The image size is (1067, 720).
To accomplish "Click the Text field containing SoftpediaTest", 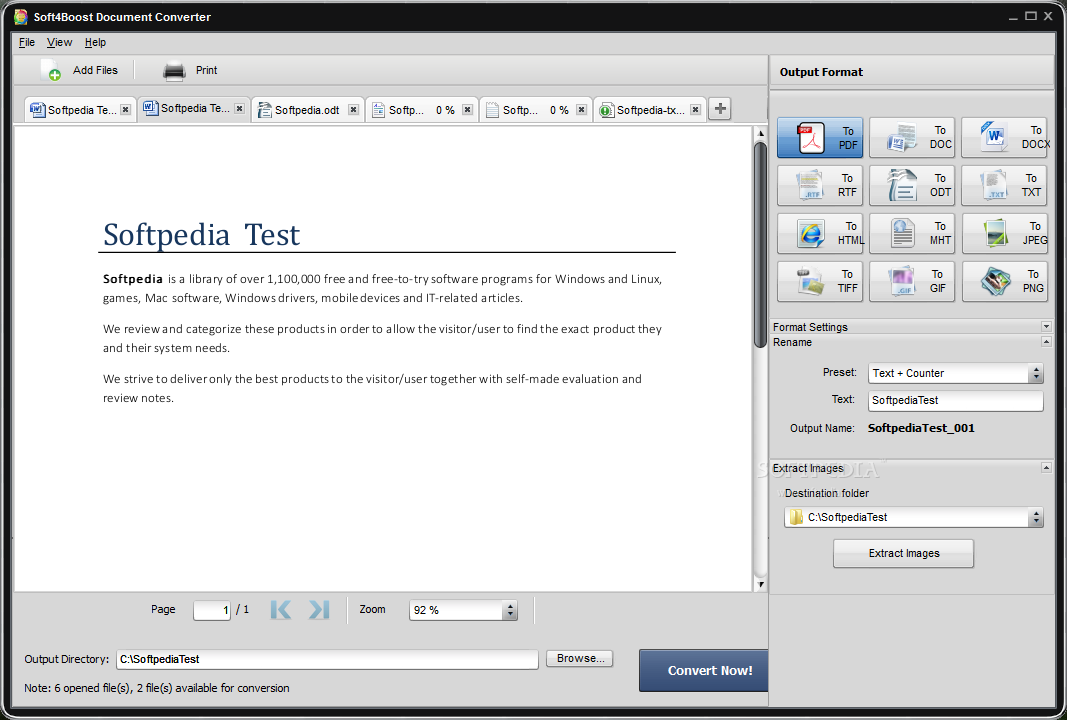I will [955, 400].
